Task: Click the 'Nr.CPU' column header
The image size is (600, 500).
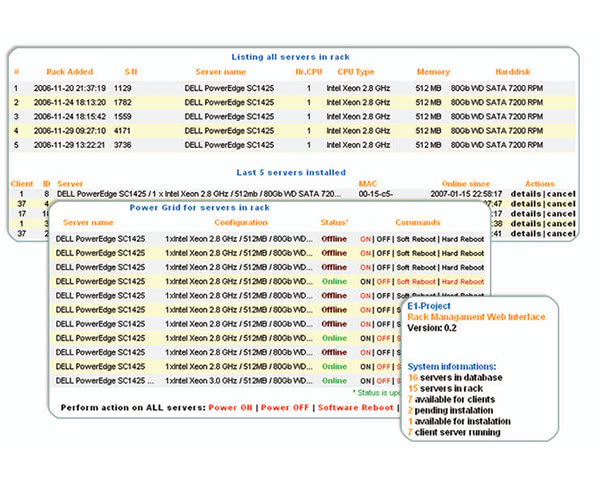Action: [309, 72]
